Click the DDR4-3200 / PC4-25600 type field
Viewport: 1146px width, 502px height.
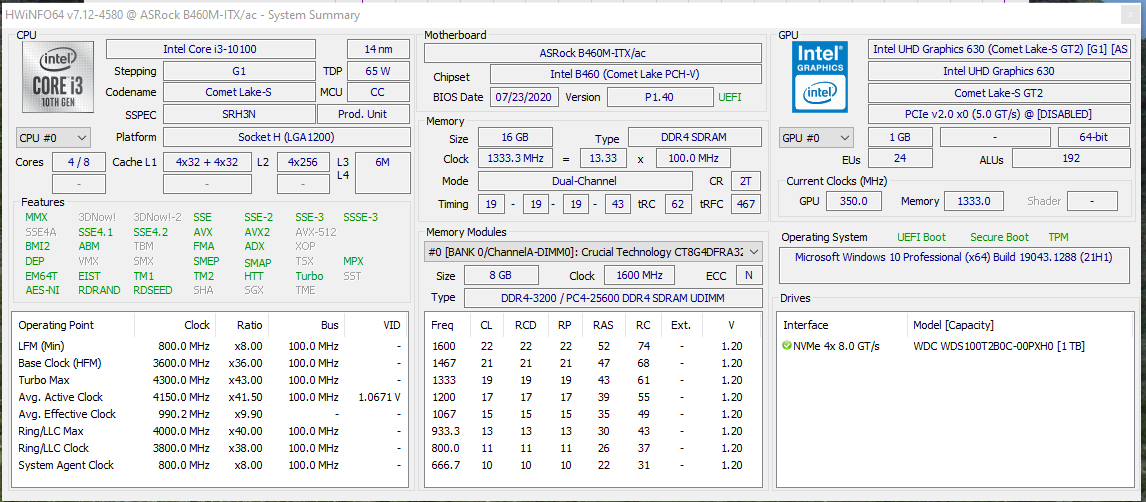(x=612, y=297)
